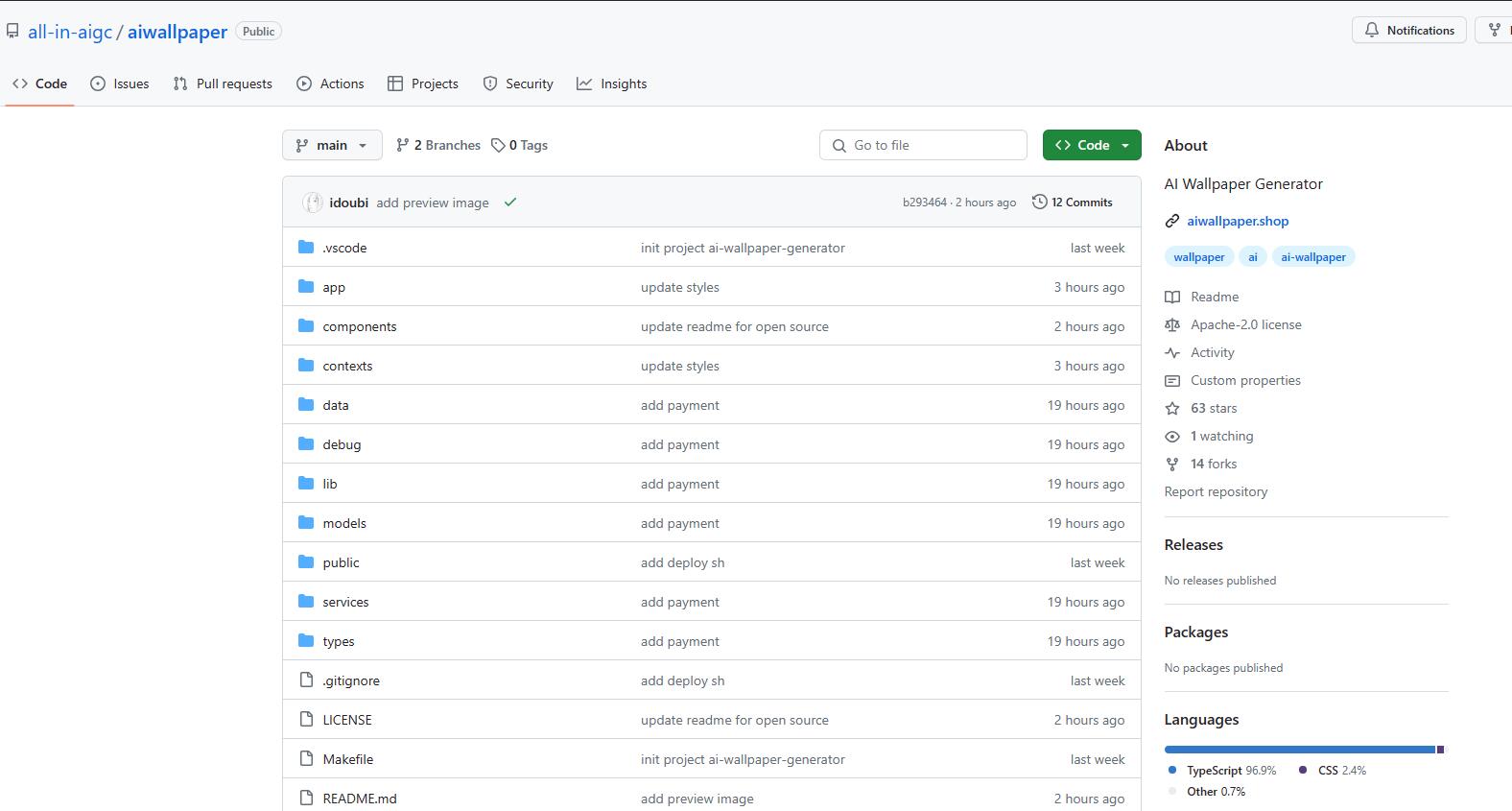View the Insights tab

tap(612, 83)
